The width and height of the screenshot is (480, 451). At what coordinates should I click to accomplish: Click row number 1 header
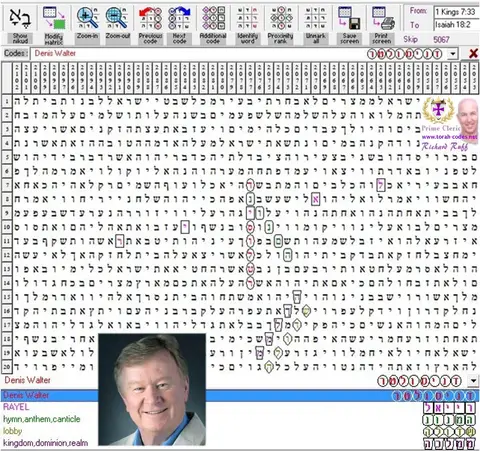6,101
